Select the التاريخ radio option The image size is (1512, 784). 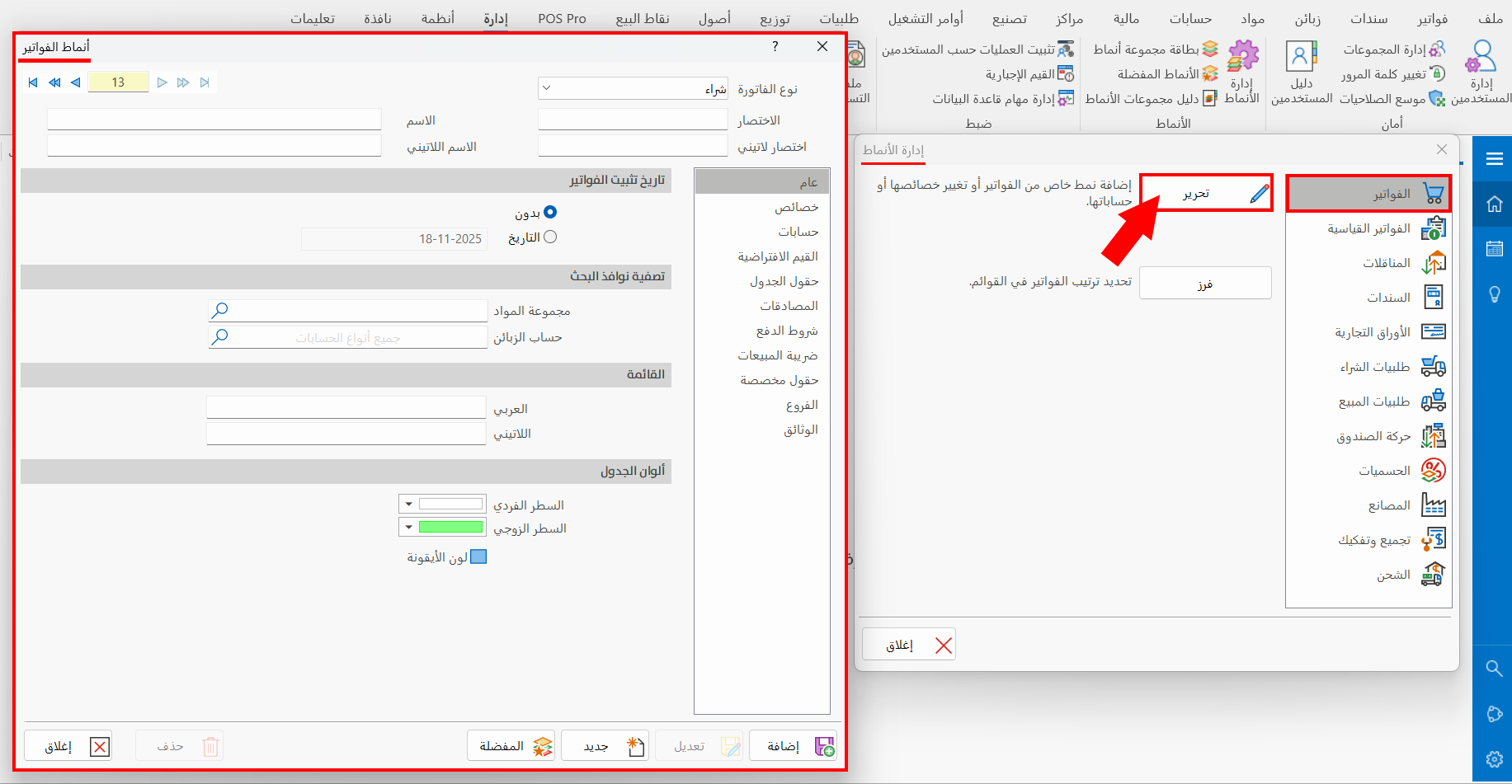(550, 237)
